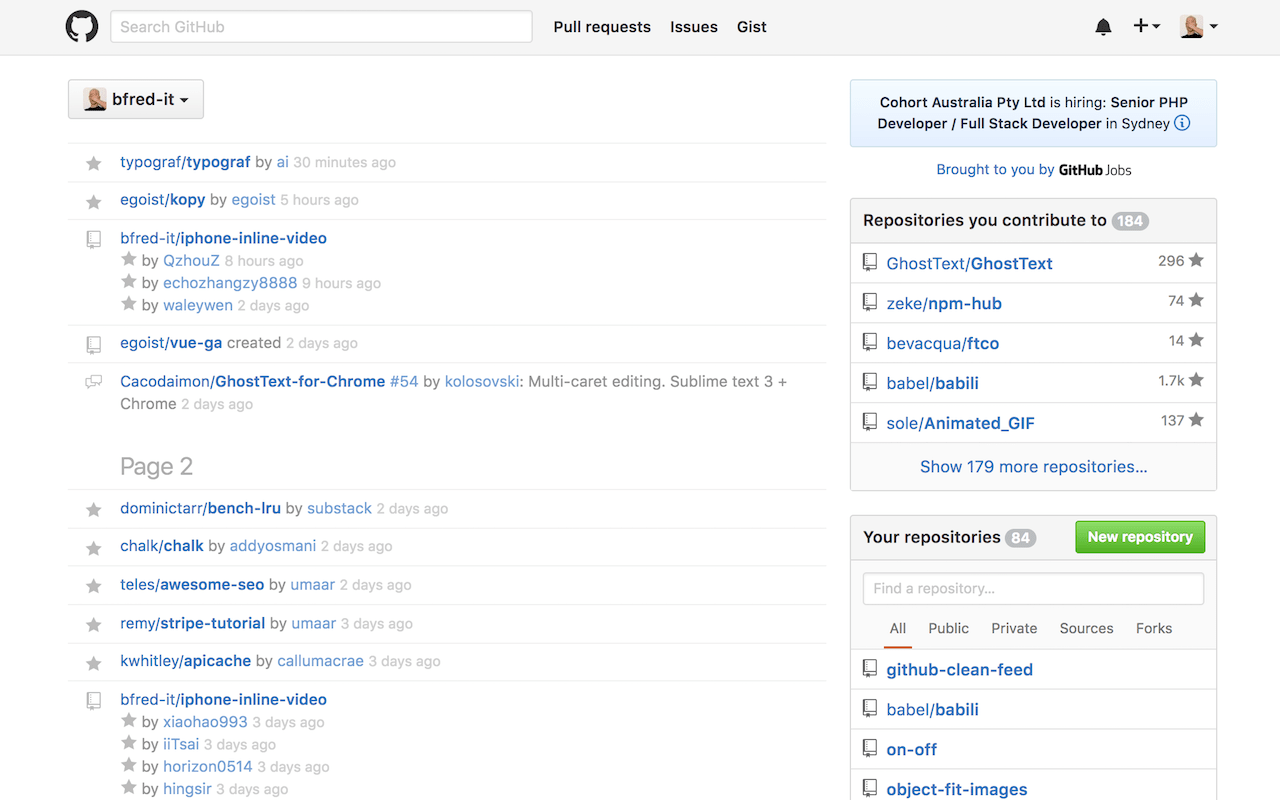Open user profile horizon0514
1280x800 pixels.
(x=208, y=766)
